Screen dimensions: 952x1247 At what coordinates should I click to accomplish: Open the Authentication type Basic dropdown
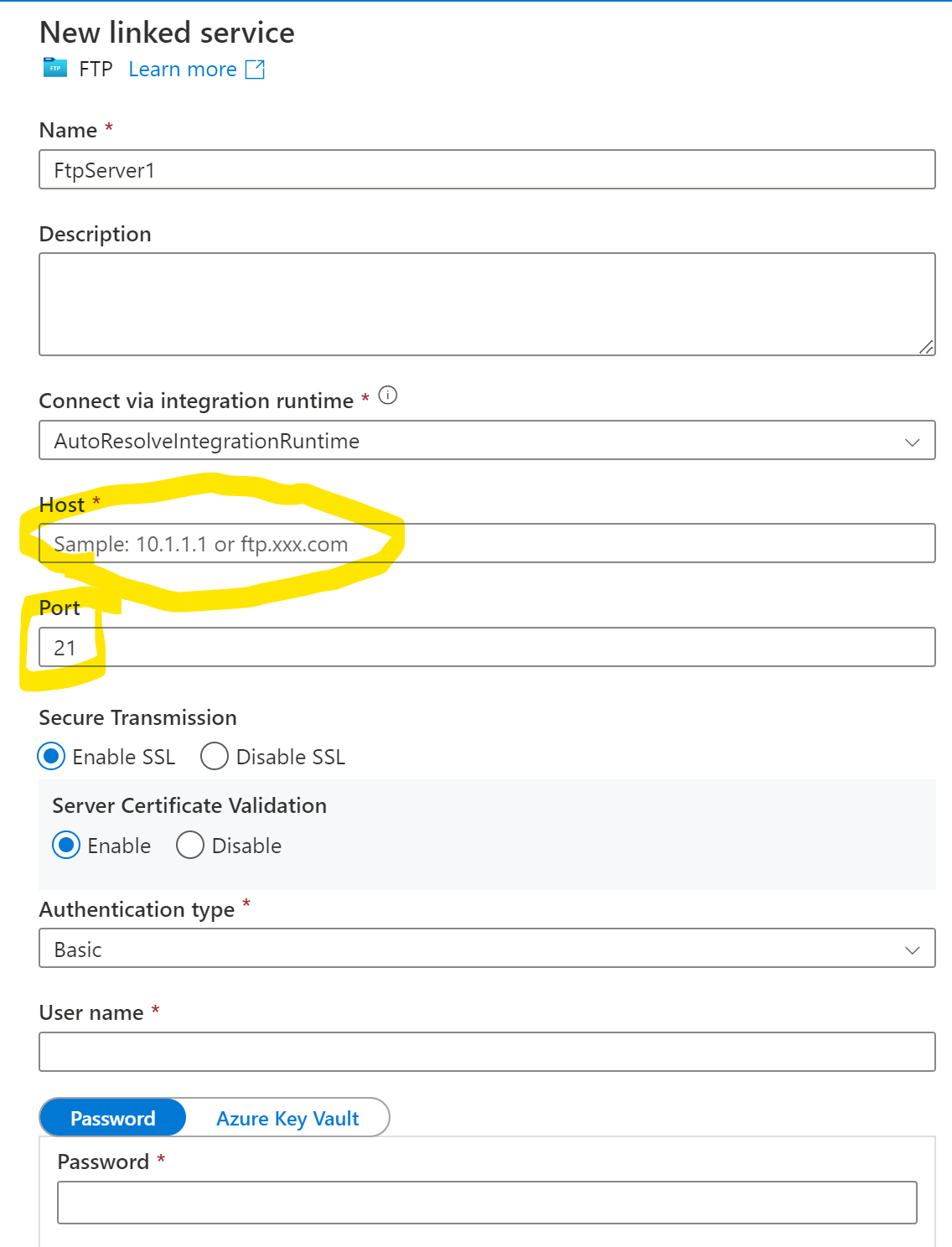(x=487, y=948)
